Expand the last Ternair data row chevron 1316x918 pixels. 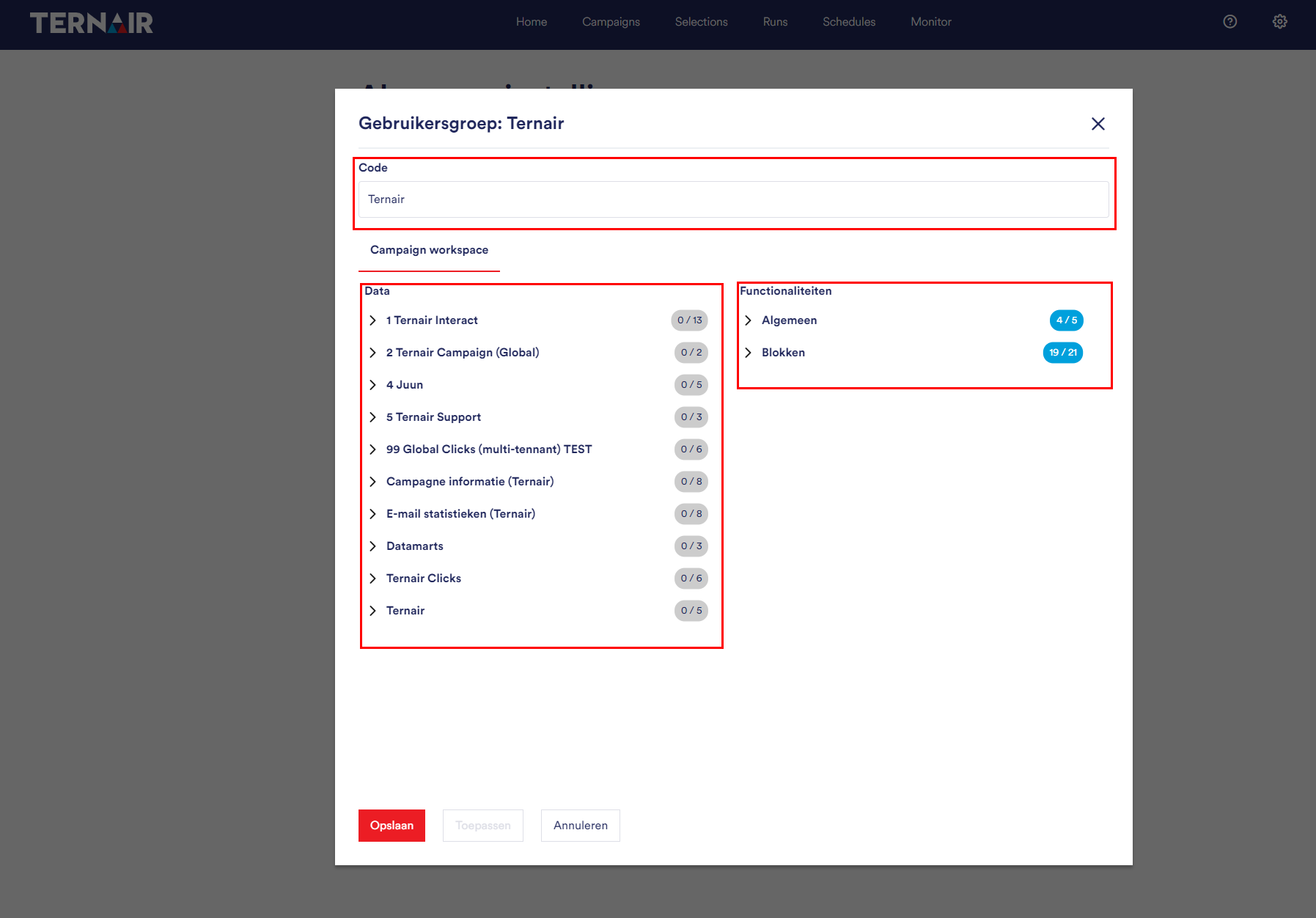[372, 611]
